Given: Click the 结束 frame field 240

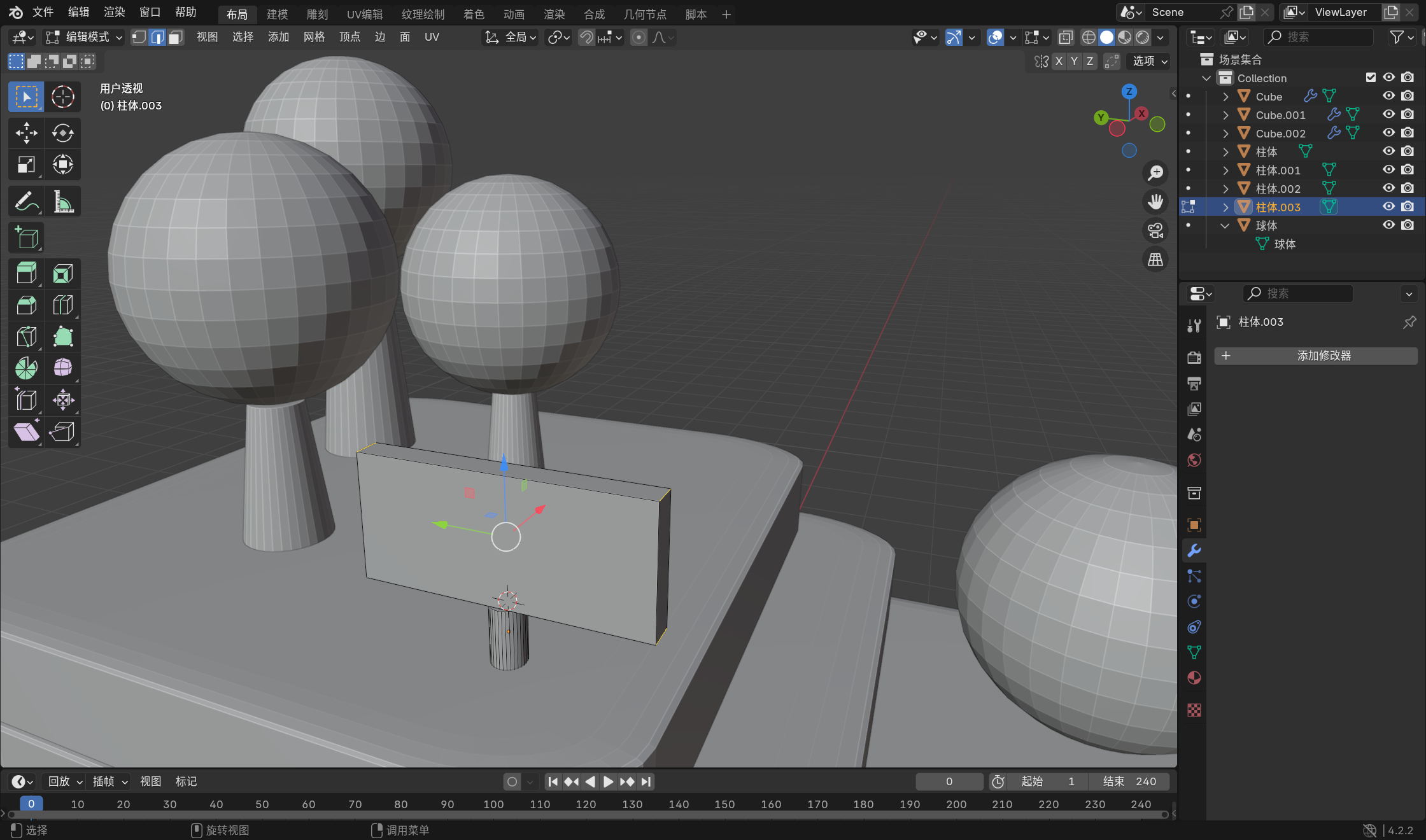Looking at the screenshot, I should 1129,781.
